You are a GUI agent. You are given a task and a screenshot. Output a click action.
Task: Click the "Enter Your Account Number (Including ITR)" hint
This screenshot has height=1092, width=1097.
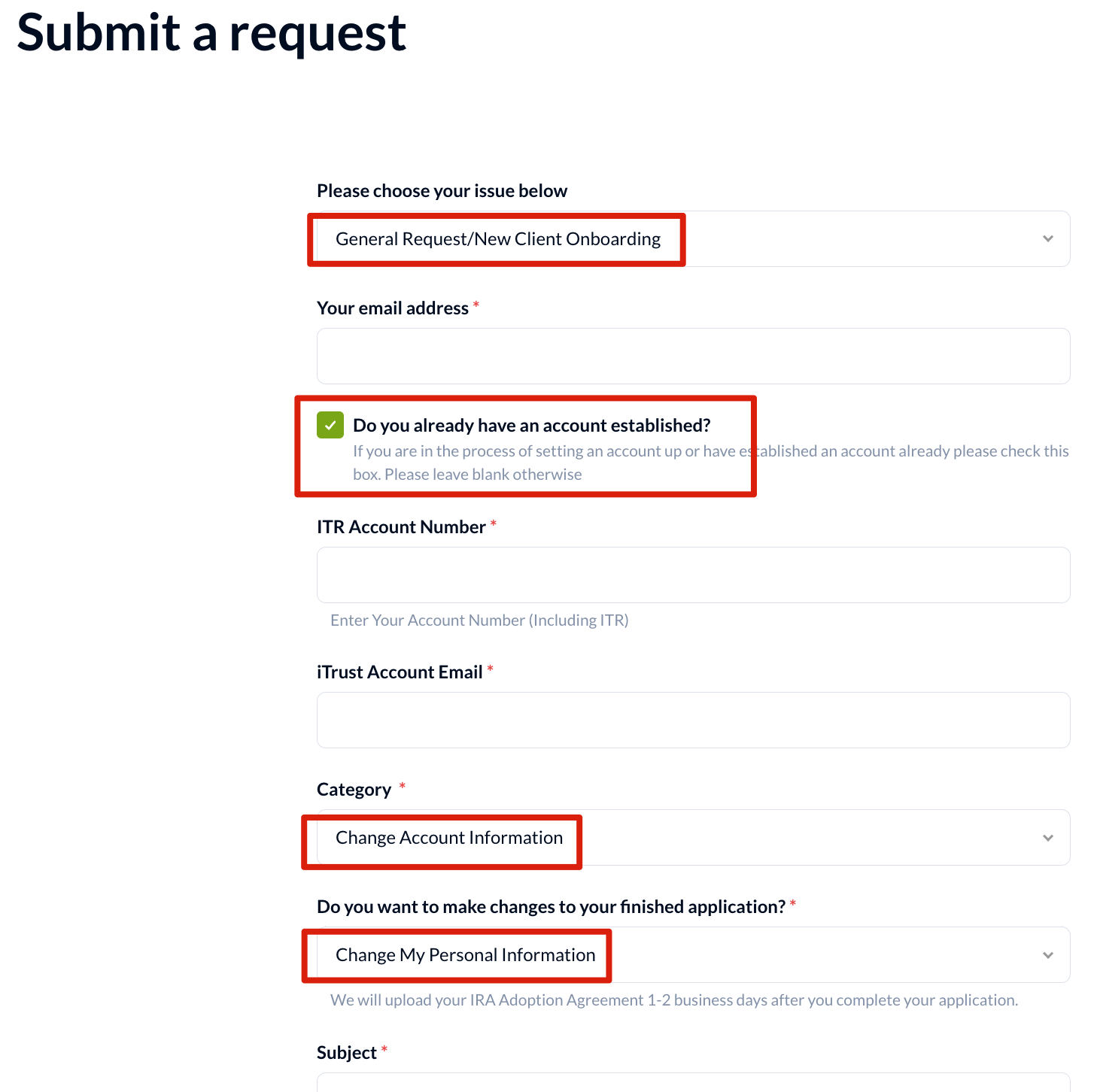point(479,620)
